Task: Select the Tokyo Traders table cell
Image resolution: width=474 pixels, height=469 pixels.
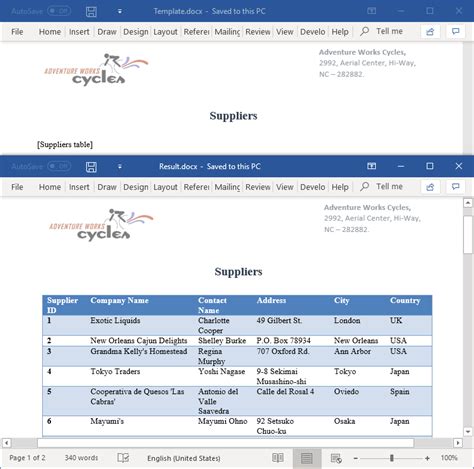Action: 115,371
